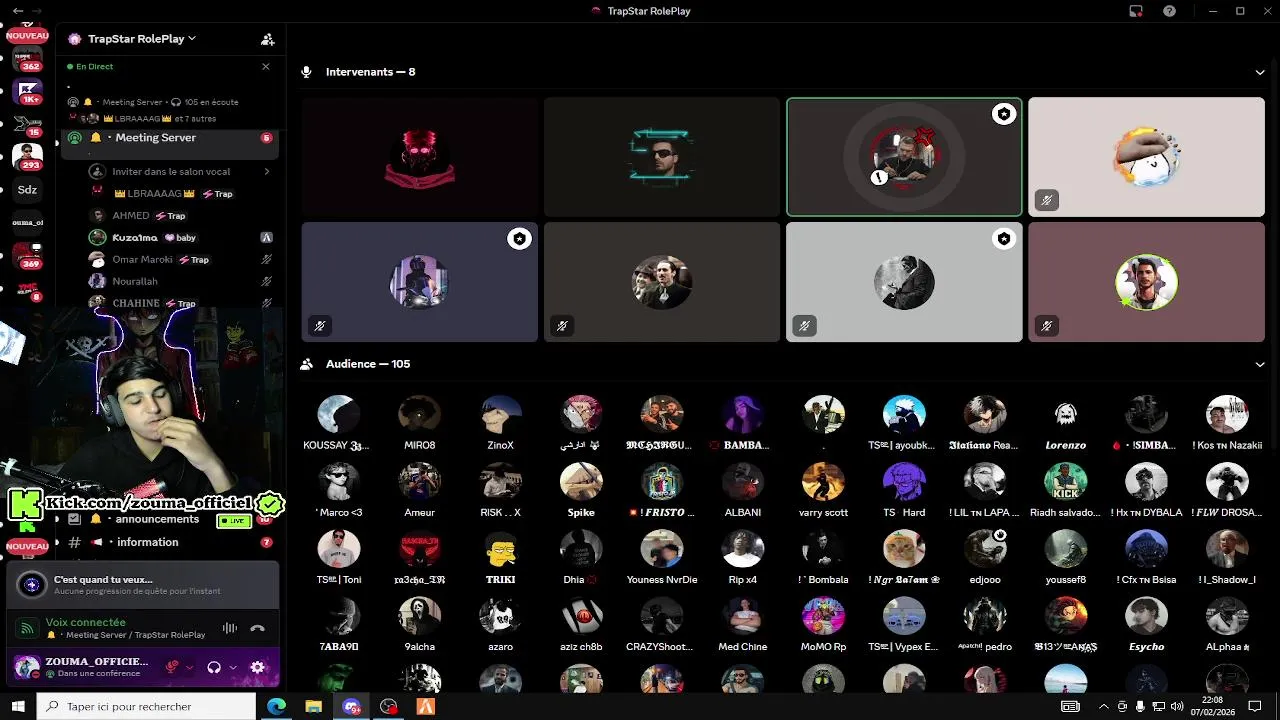
Task: Open the quest orb icon
Action: (32, 585)
